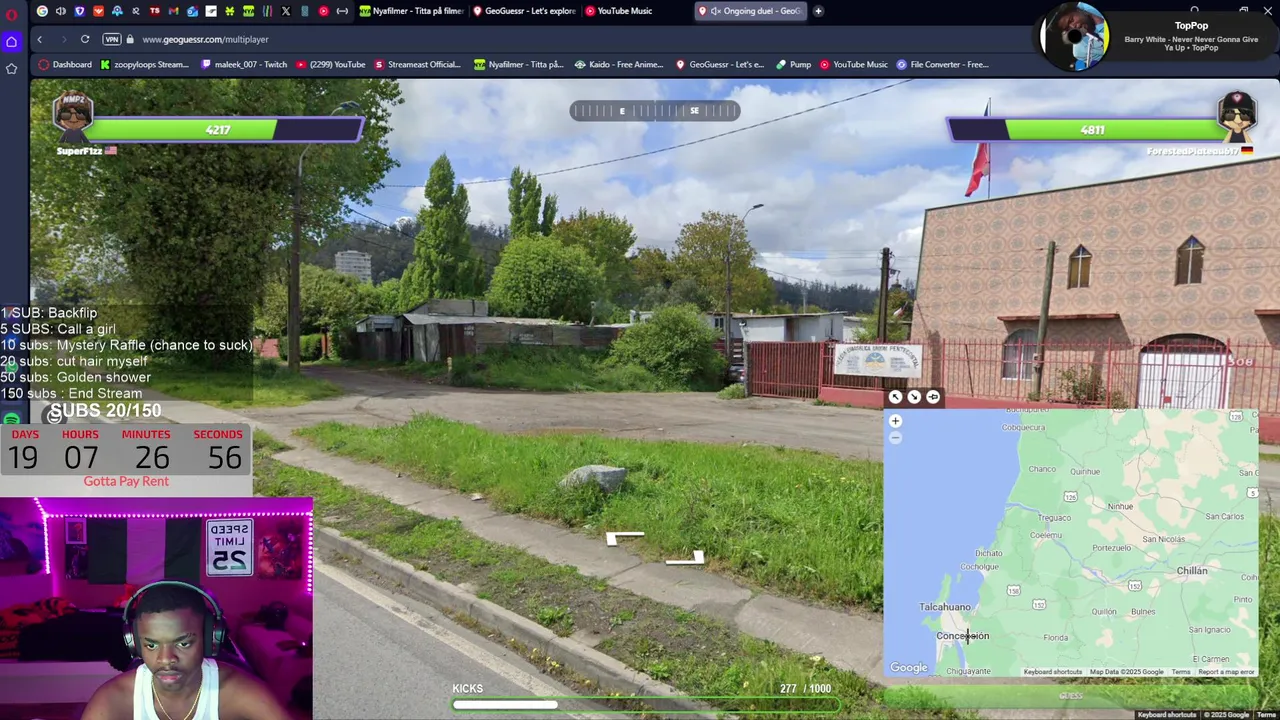Zoom in on the guess map
Viewport: 1280px width, 720px height.
click(895, 421)
